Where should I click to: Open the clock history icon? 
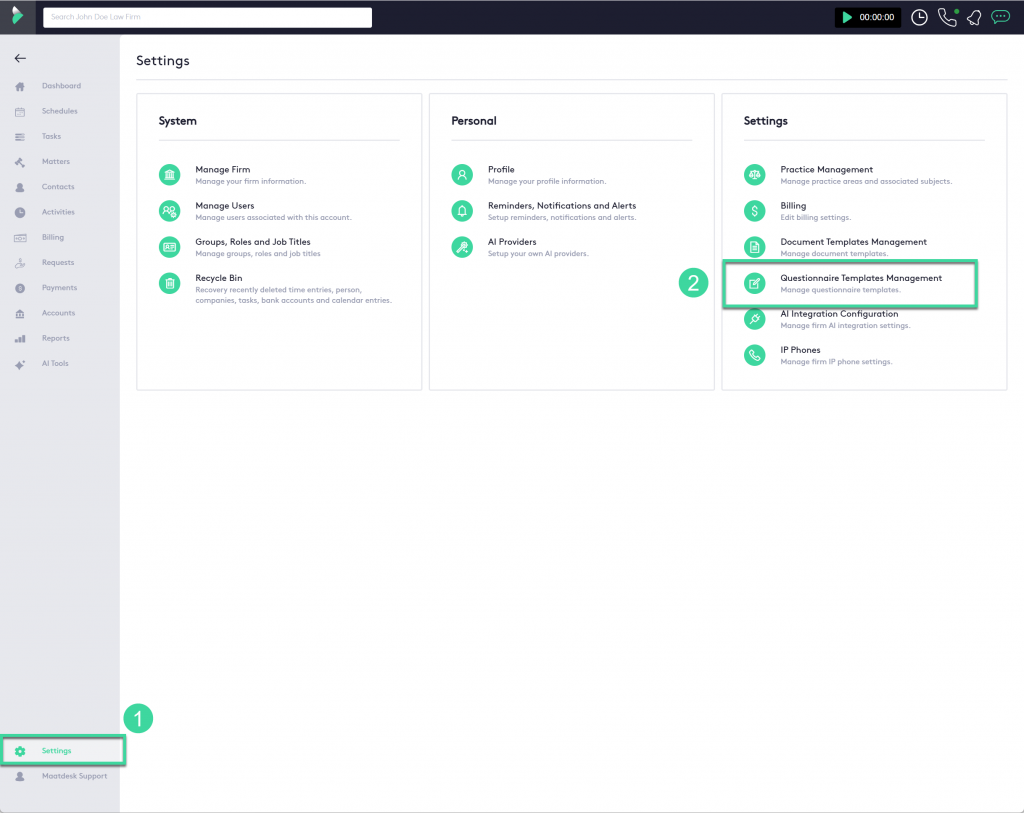[x=919, y=17]
